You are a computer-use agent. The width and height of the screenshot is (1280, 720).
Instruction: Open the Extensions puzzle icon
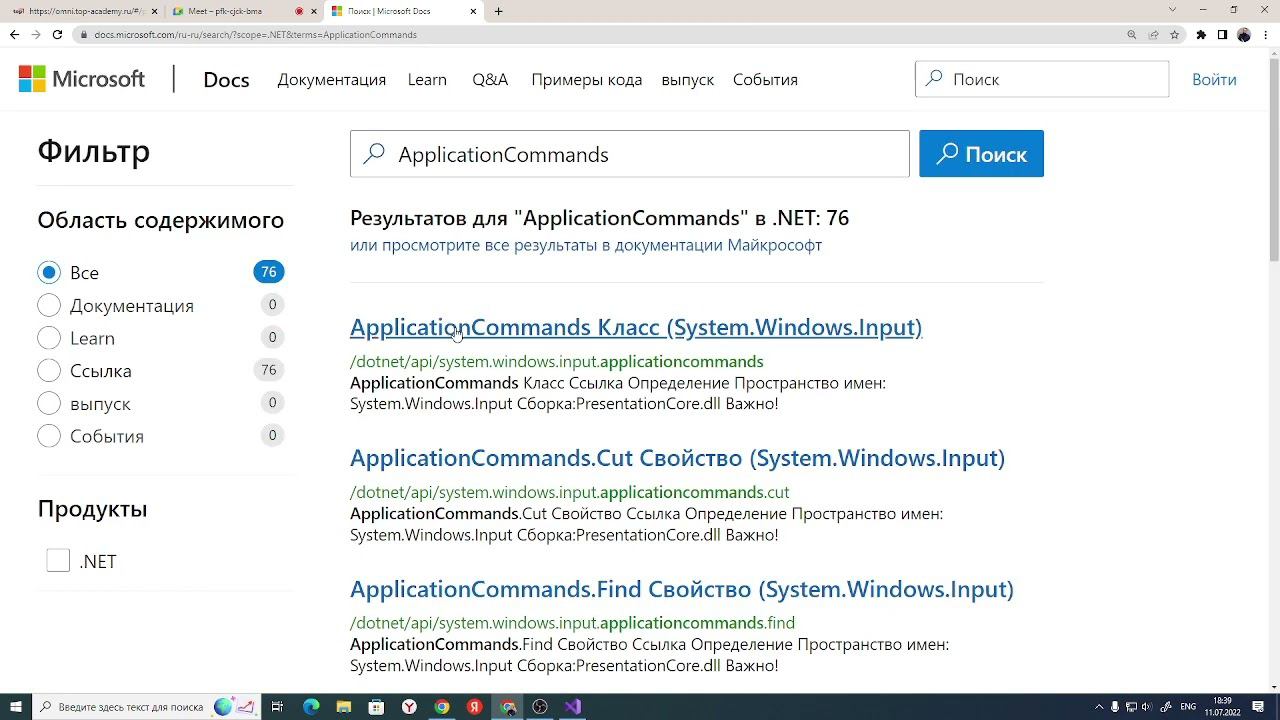[1201, 34]
